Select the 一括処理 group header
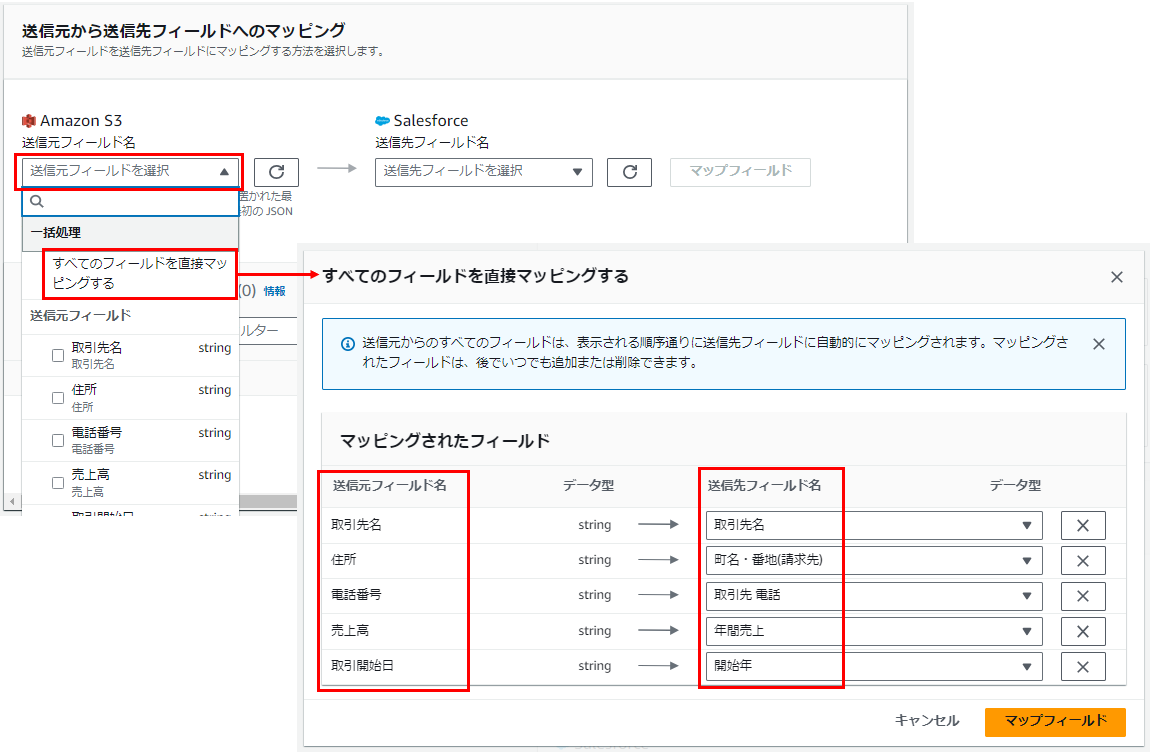1150x752 pixels. 130,233
